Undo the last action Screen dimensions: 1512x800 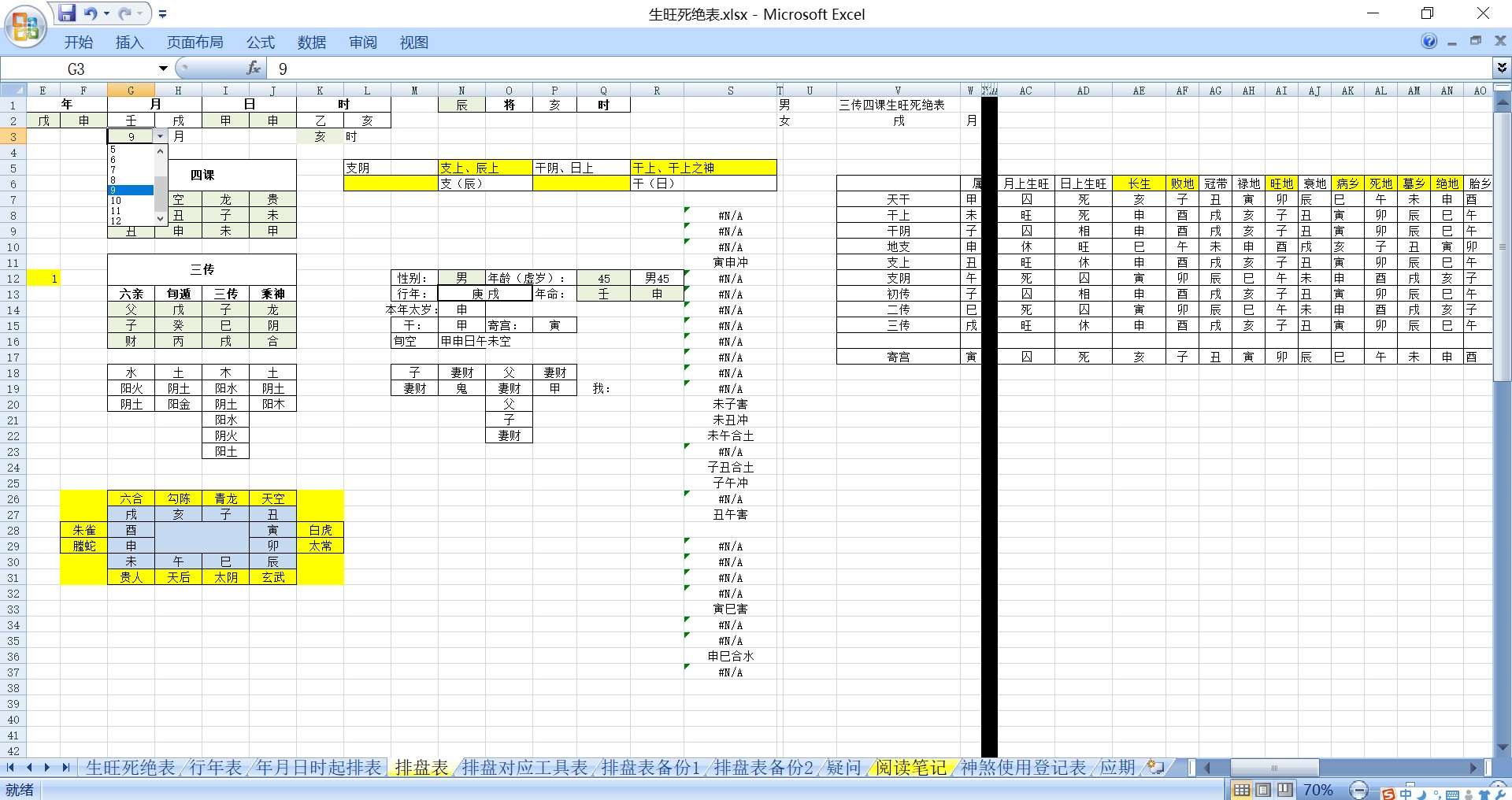pos(91,13)
